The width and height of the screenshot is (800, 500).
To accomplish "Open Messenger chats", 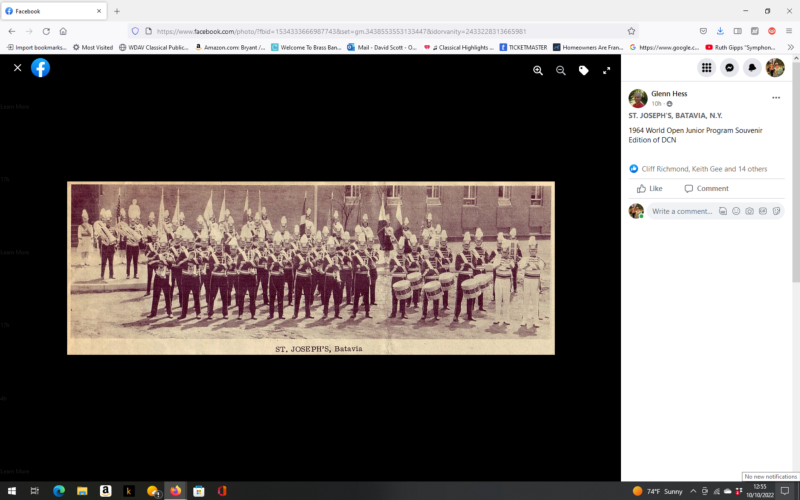I will tap(730, 68).
